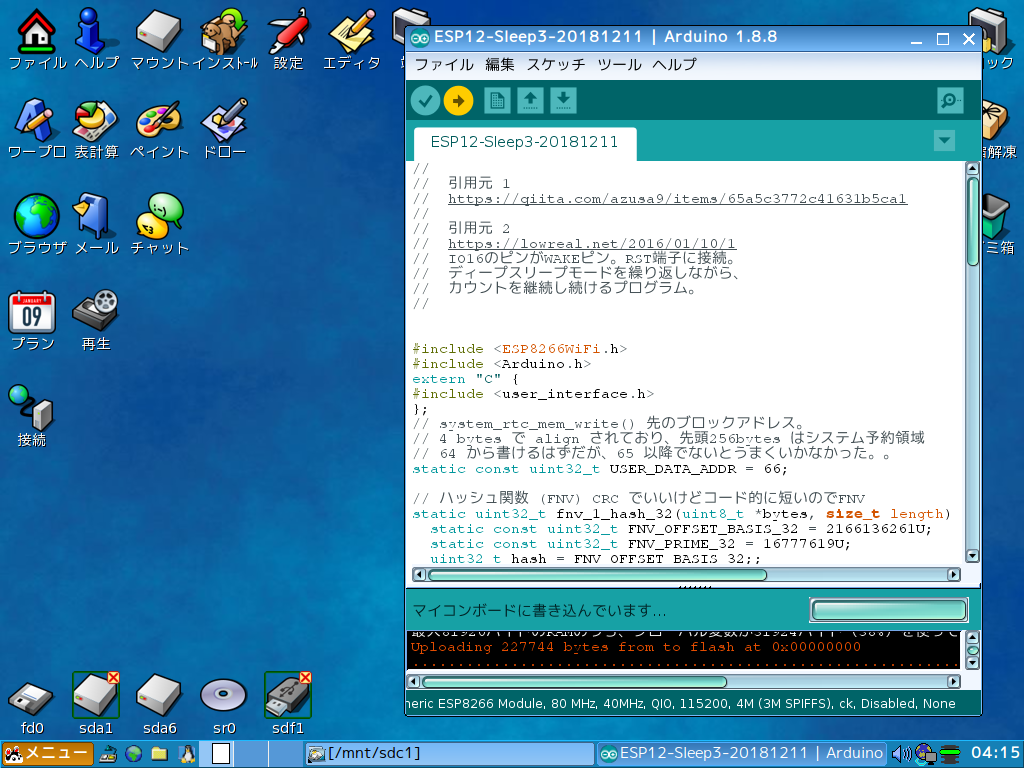Click the USER_DATA_ADDR = 66 code line
This screenshot has height=768, width=1024.
(600, 469)
